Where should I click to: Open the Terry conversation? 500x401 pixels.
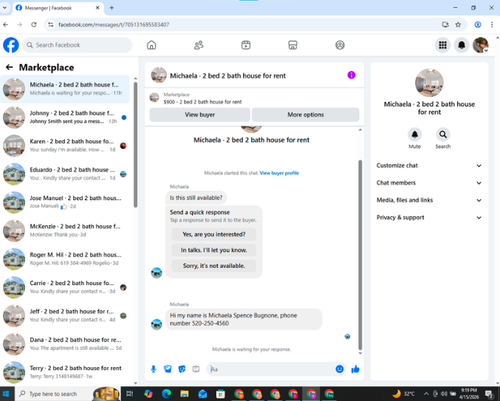pyautogui.click(x=65, y=372)
